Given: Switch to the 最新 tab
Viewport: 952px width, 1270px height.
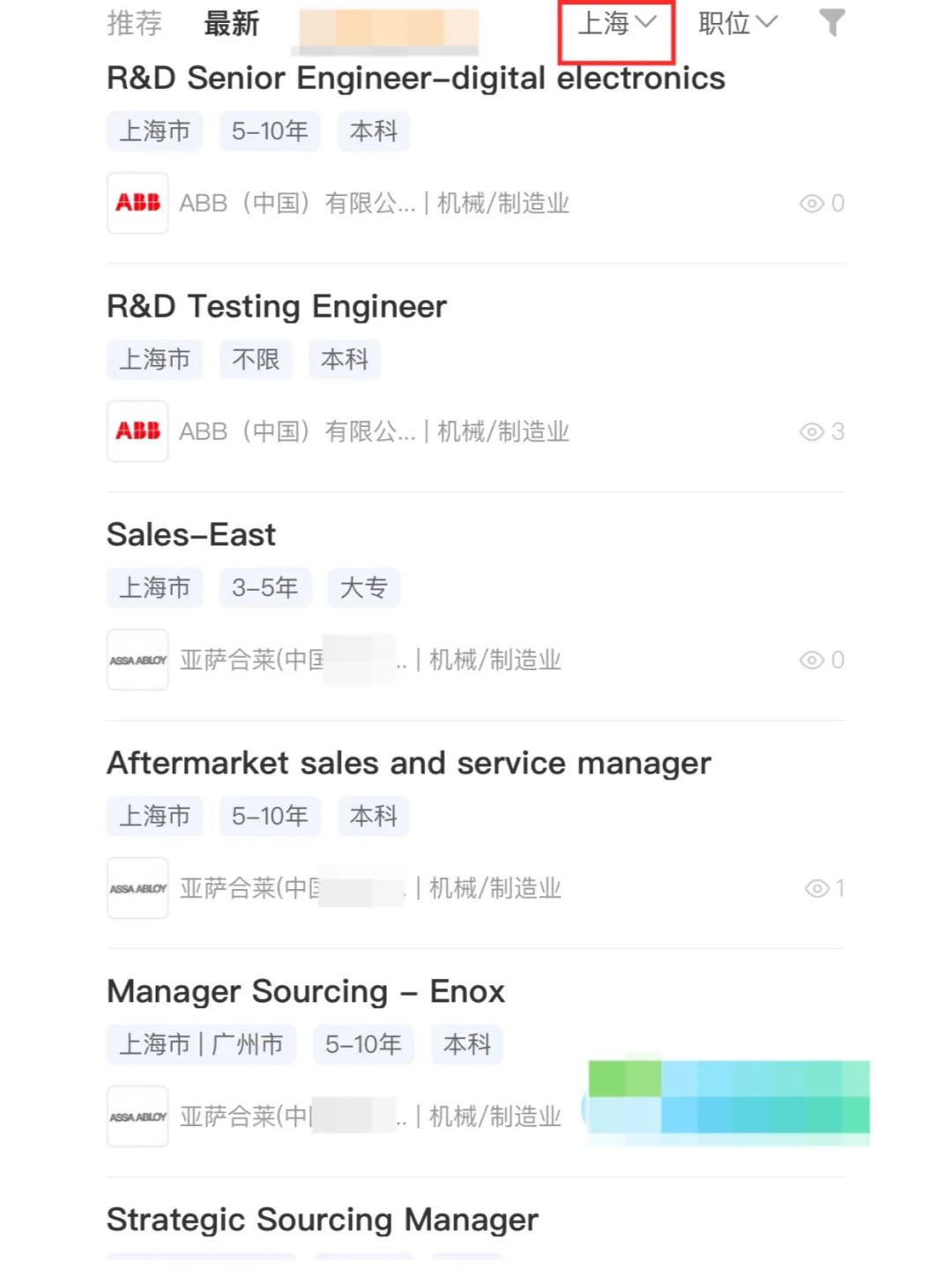Looking at the screenshot, I should [x=232, y=23].
